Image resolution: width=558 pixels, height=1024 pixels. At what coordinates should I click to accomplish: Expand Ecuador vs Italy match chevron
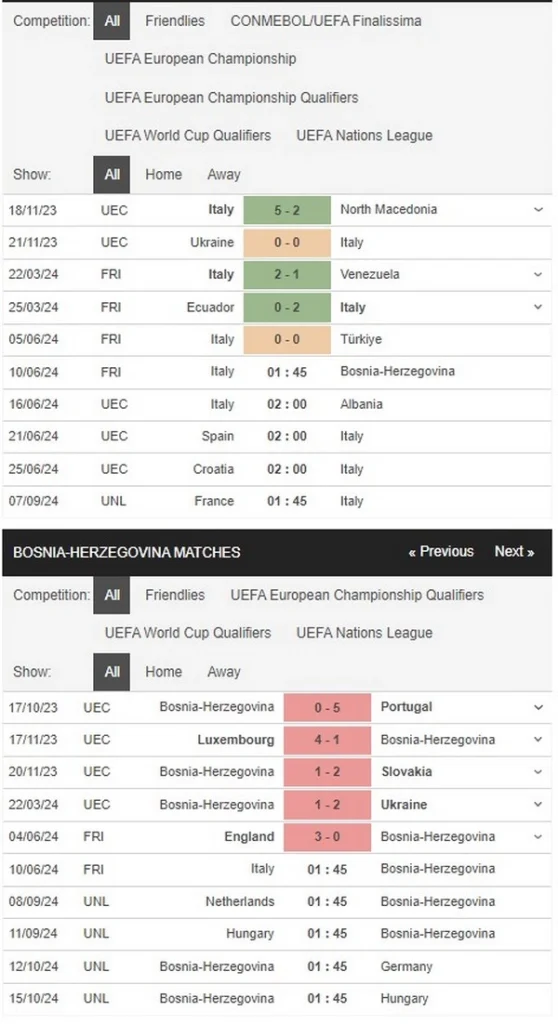538,307
